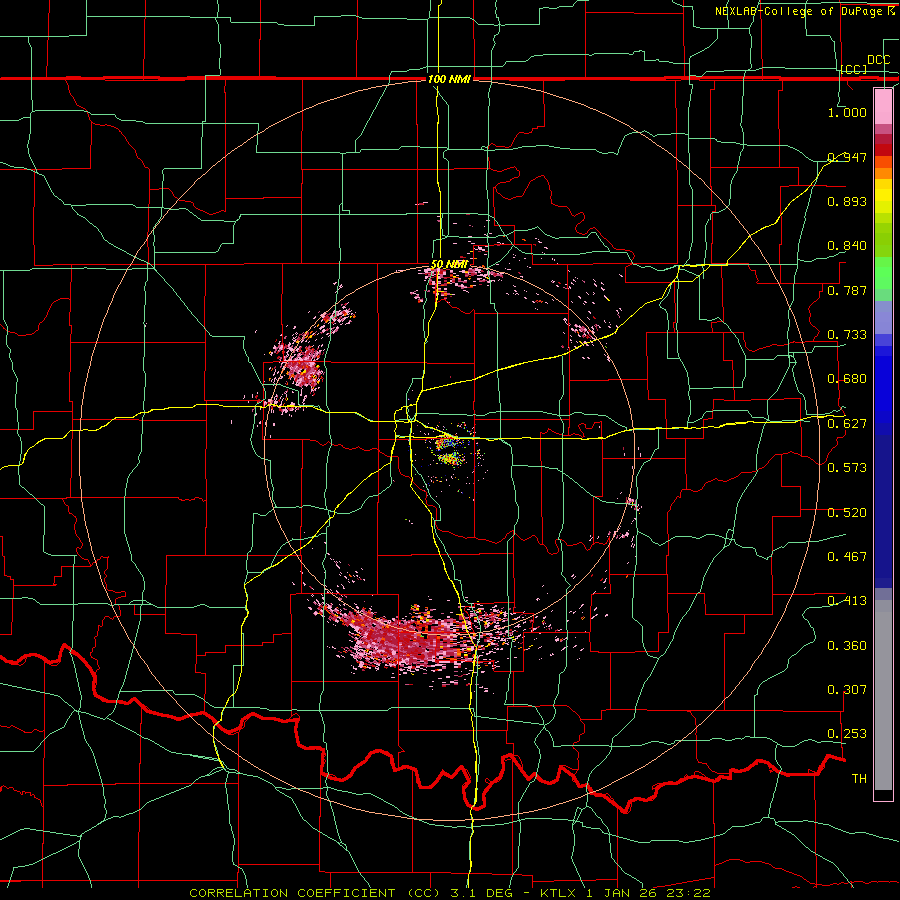Select the 0.733 legend value
900x900 pixels.
(847, 335)
